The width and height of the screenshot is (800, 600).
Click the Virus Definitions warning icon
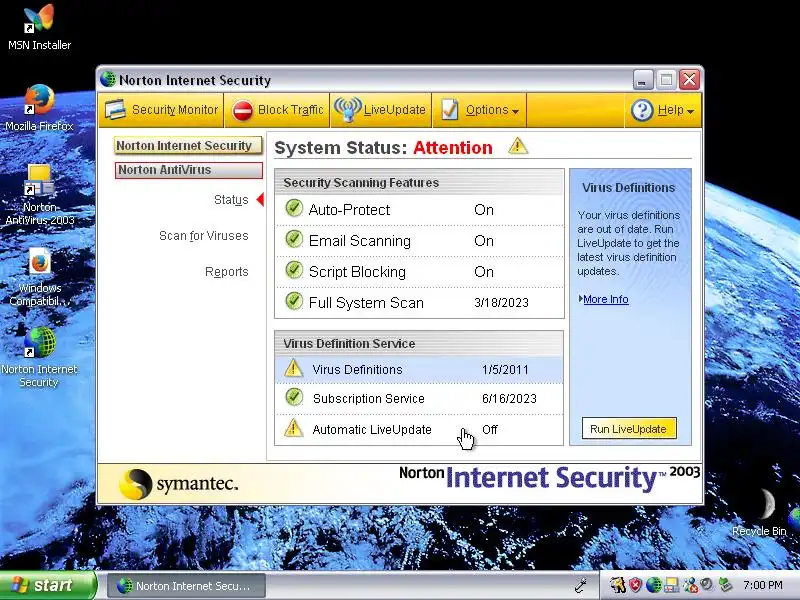pyautogui.click(x=293, y=368)
